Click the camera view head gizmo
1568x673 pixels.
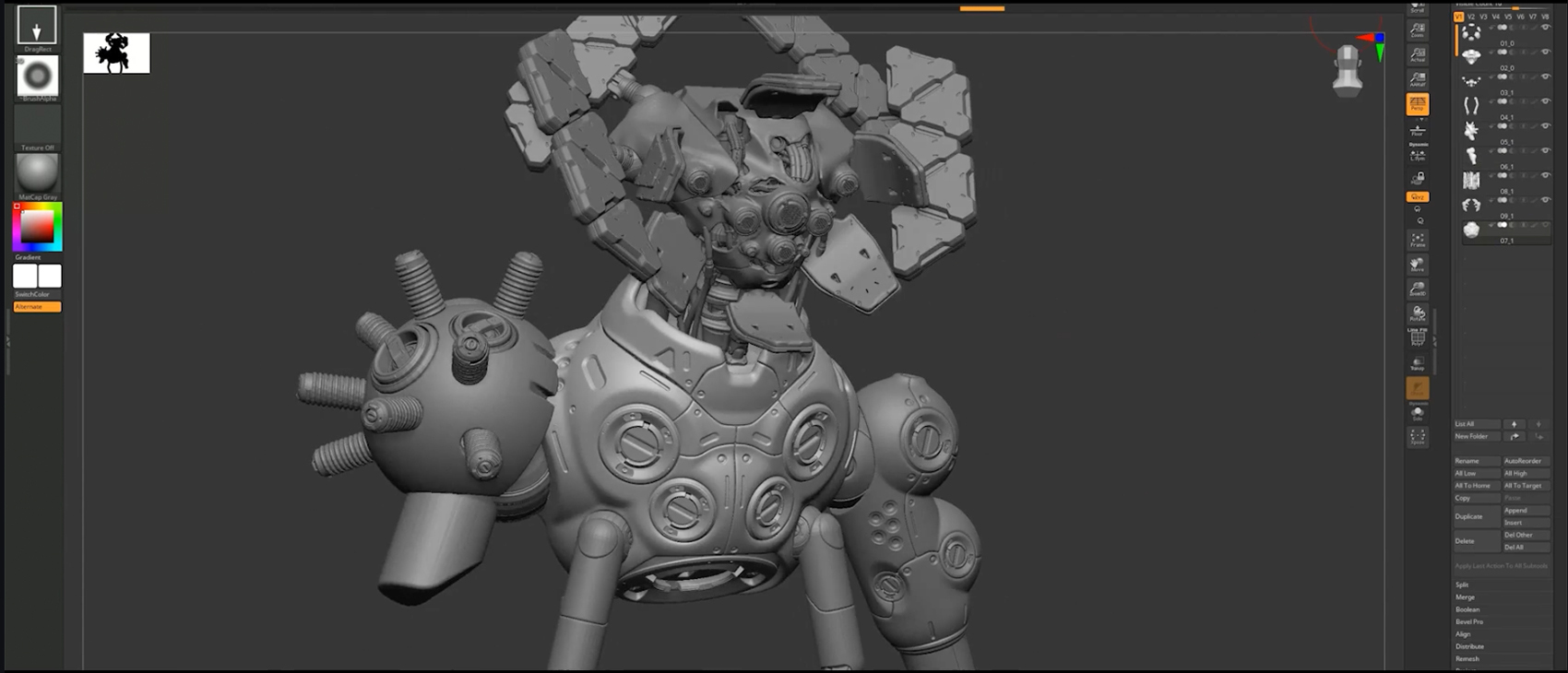click(x=1348, y=70)
